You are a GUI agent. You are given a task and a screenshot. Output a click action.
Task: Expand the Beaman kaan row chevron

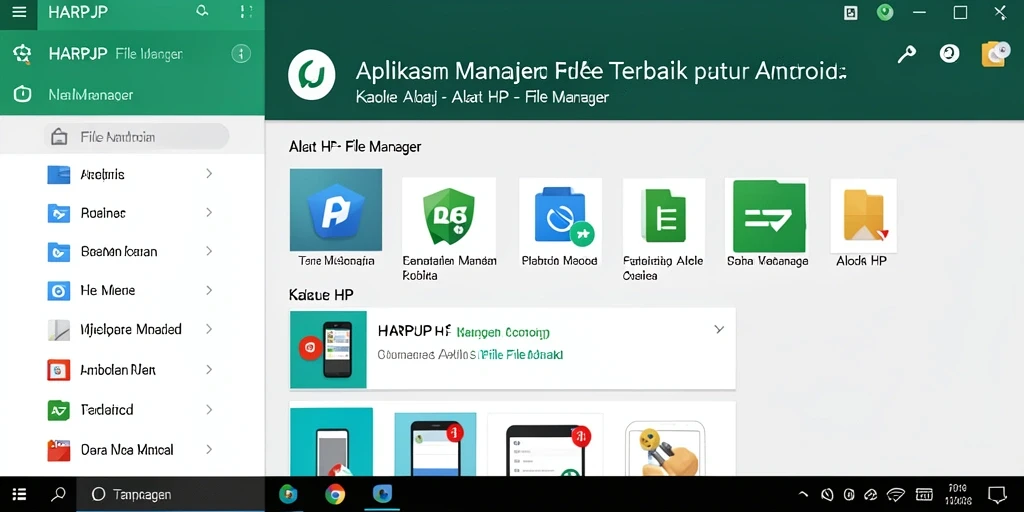point(209,251)
